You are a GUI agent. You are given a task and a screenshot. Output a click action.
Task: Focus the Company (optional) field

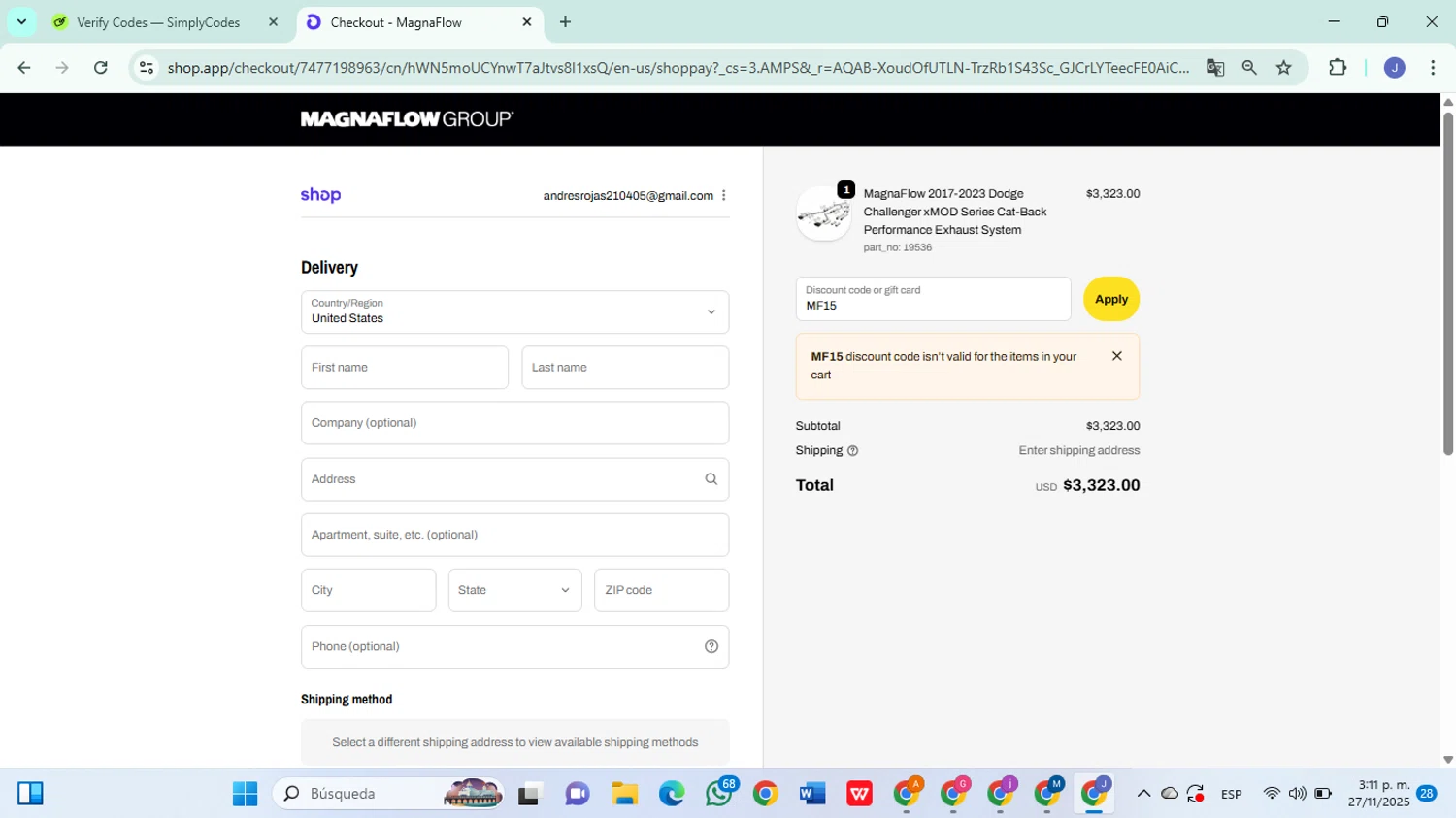point(514,423)
